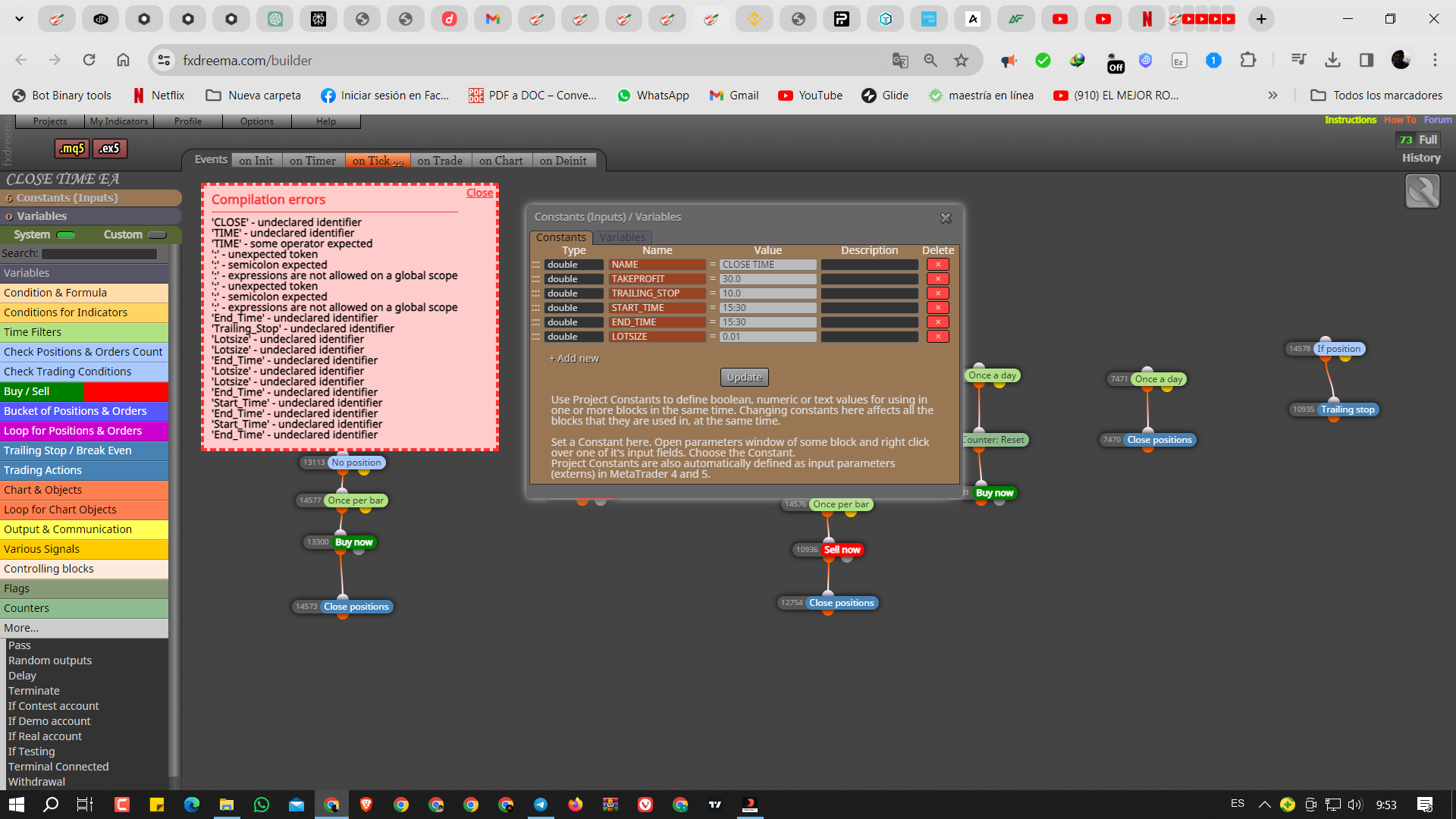This screenshot has height=819, width=1456.
Task: Click the blocks Search field
Action: tap(99, 254)
